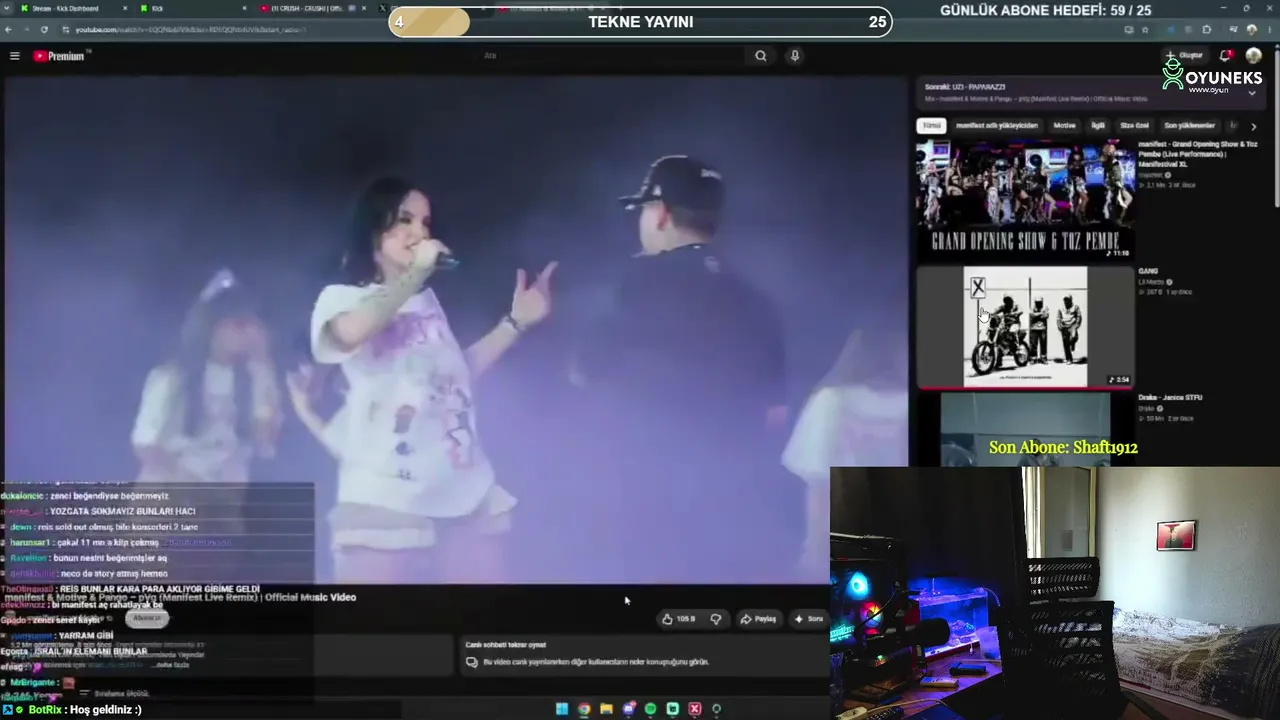This screenshot has width=1280, height=720.
Task: Open the ring-shaped taskbar app
Action: tap(716, 709)
